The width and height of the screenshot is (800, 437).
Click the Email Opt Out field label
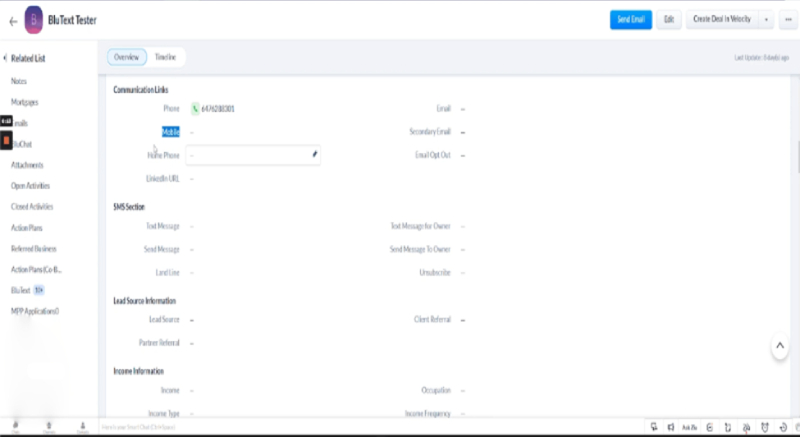[x=433, y=155]
